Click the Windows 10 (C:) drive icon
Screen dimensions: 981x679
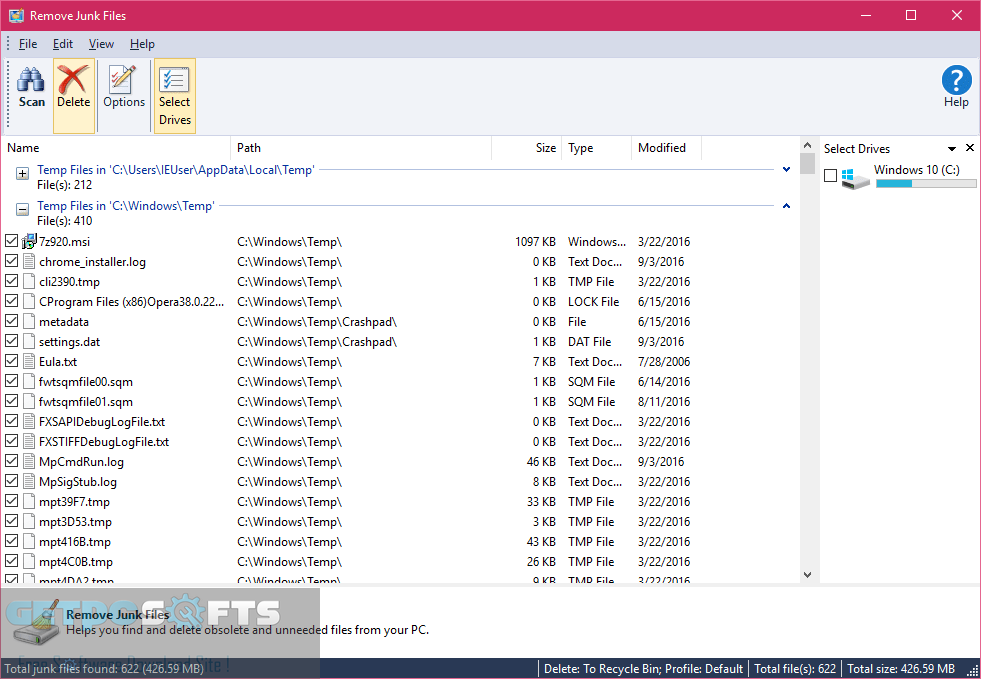point(855,178)
